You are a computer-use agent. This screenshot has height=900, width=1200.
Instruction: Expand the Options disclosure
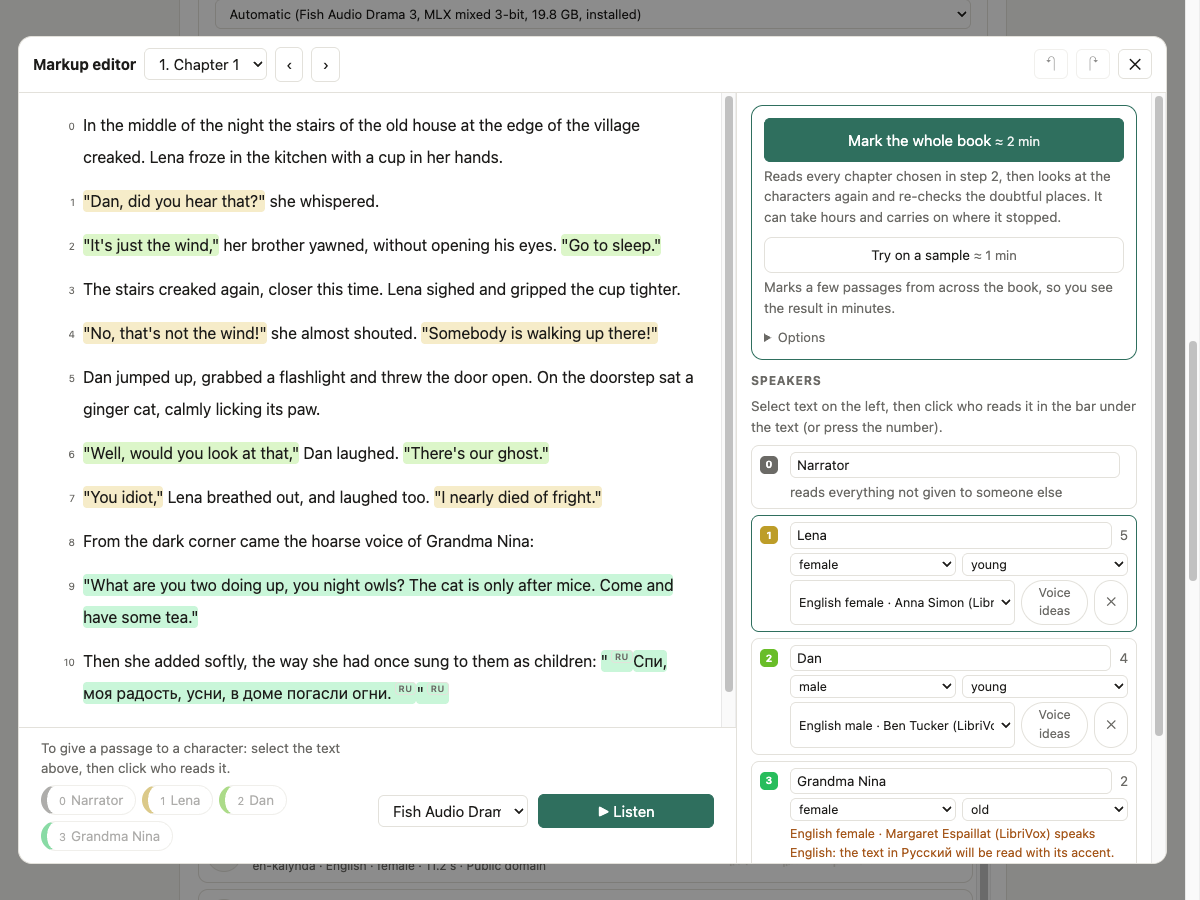pos(795,338)
